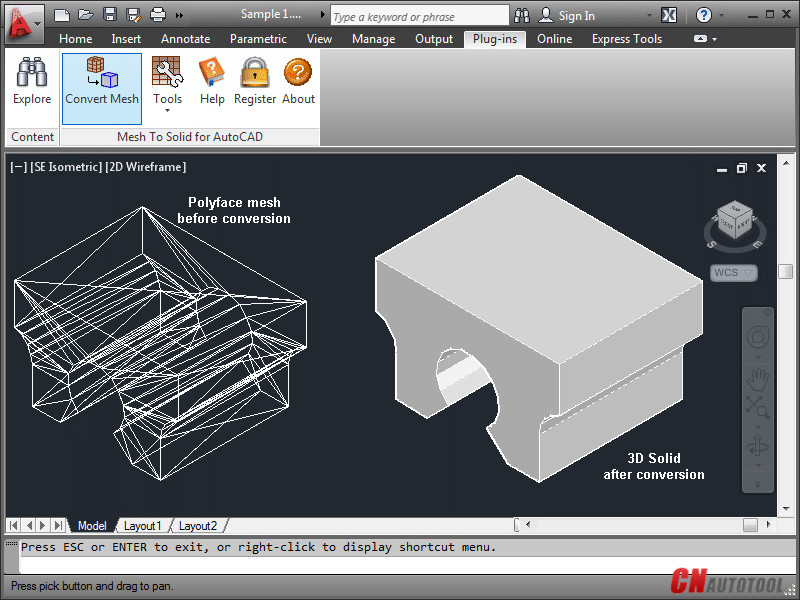Screen dimensions: 800x600
Task: Select the Pan hand tool on navigation bar
Action: click(758, 380)
